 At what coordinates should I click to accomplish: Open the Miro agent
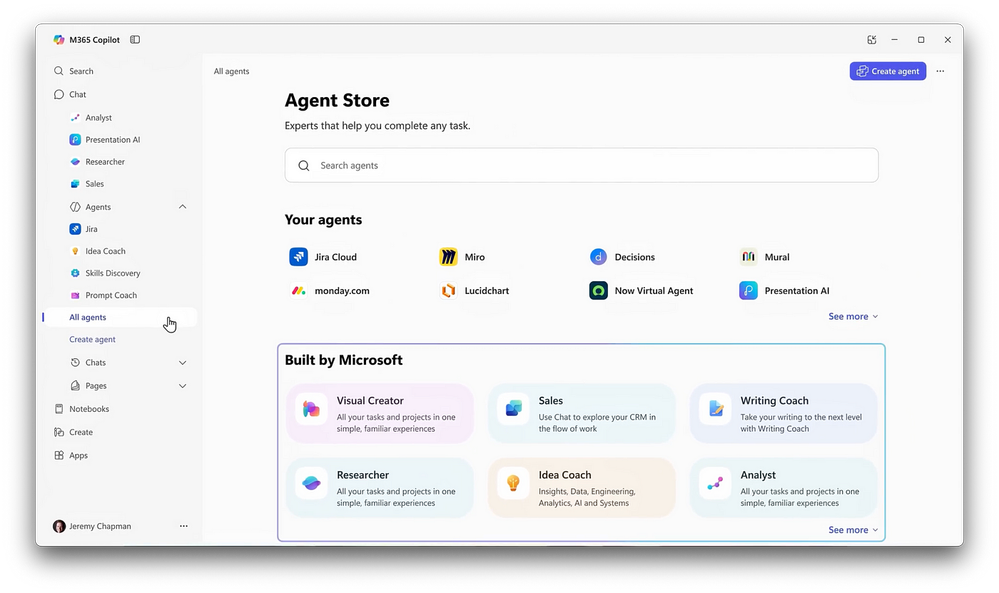(x=462, y=257)
